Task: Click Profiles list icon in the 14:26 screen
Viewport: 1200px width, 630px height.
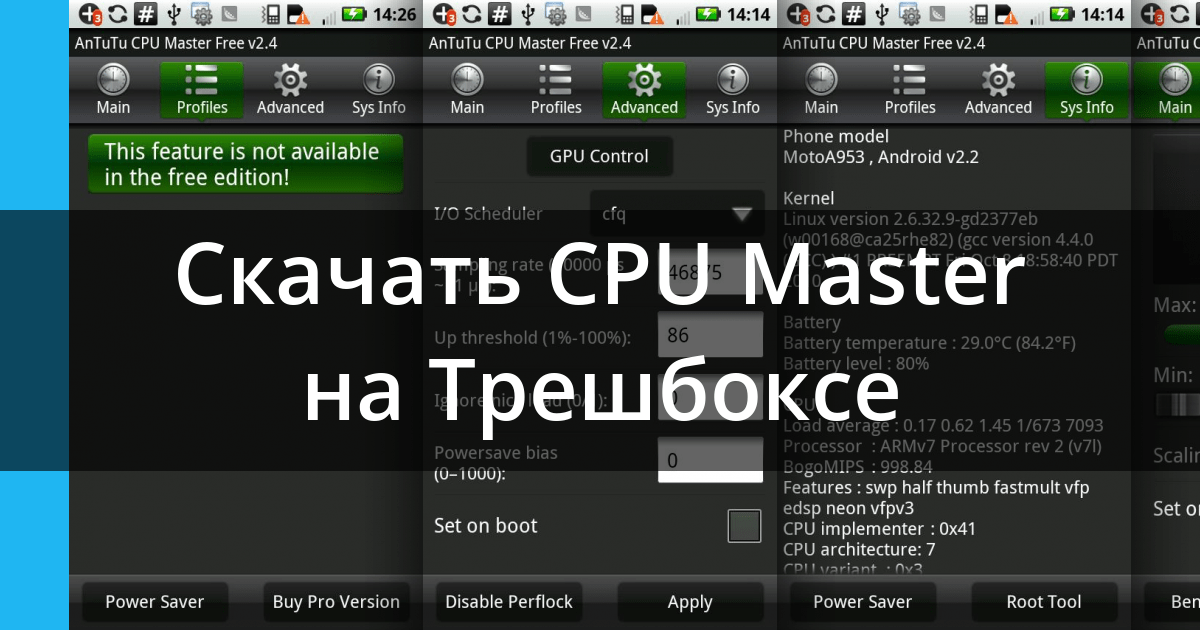Action: (201, 79)
